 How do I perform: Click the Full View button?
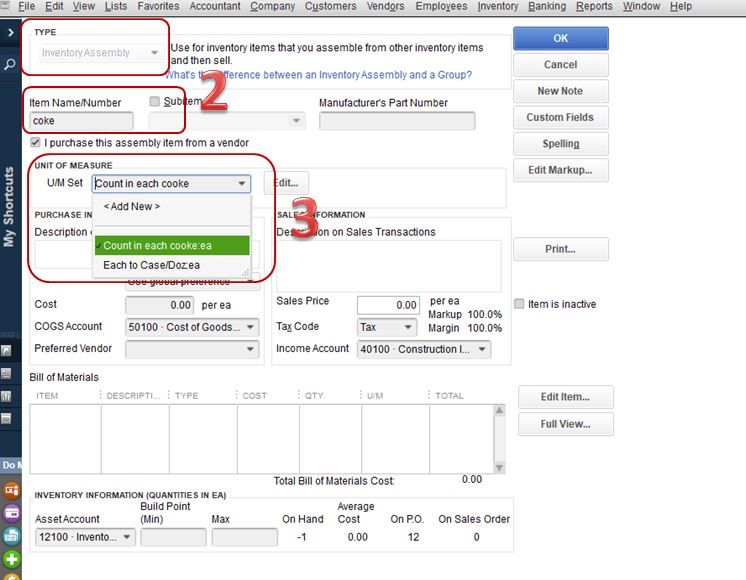coord(565,424)
